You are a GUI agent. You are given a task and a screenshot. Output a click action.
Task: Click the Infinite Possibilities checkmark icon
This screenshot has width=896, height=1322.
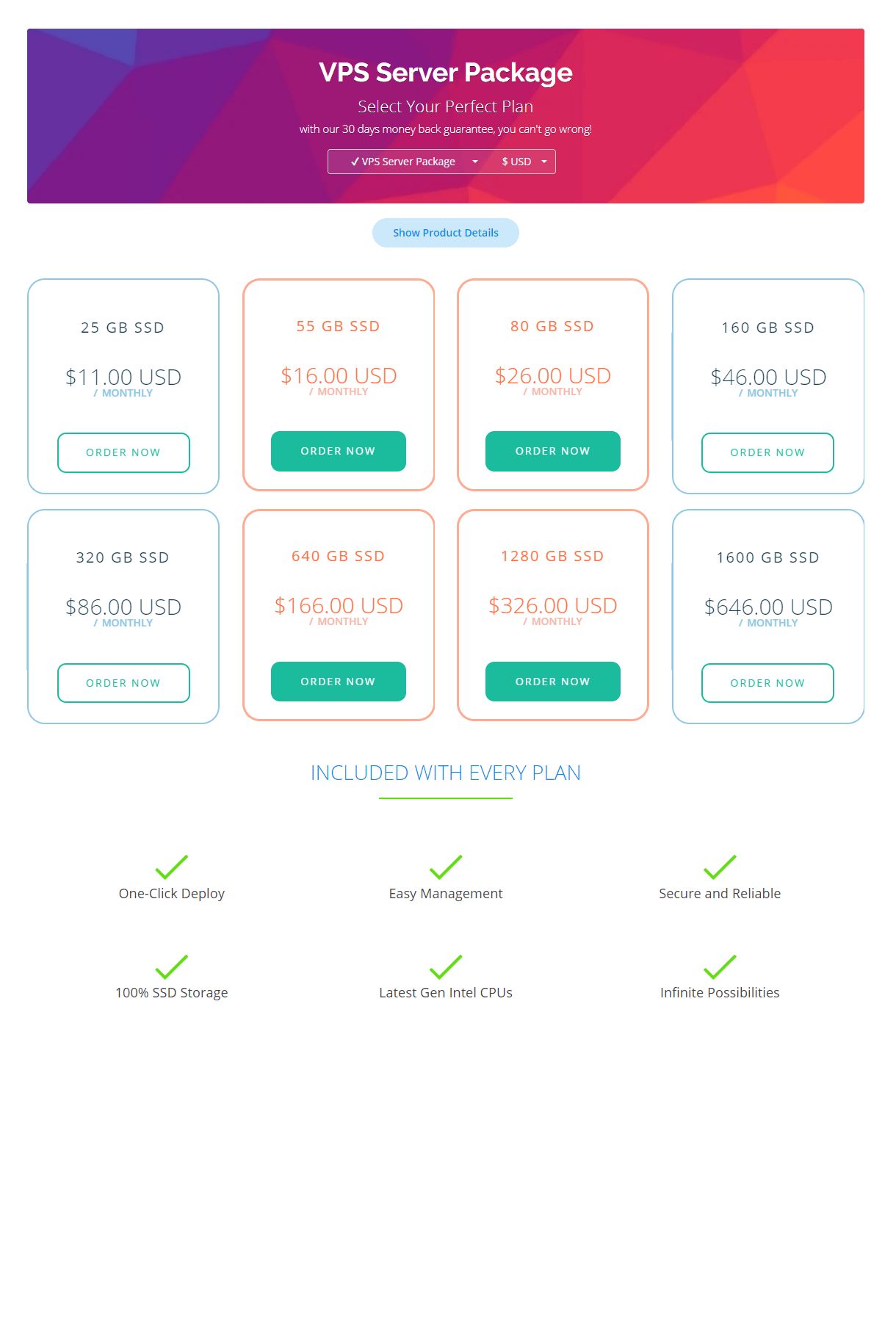click(720, 967)
